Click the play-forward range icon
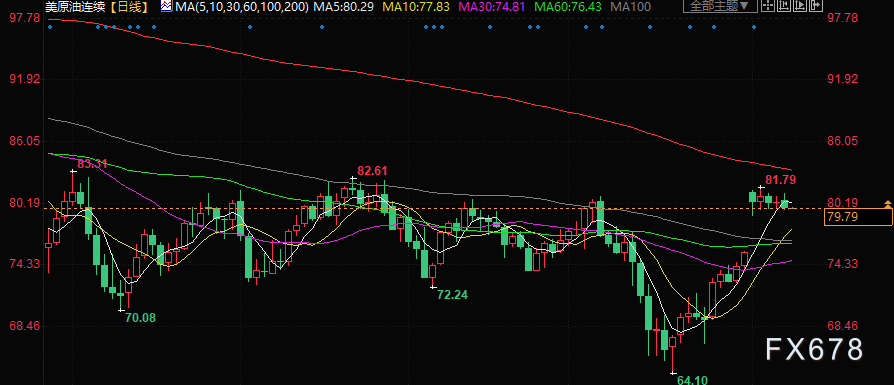This screenshot has height=385, width=894. pos(800,5)
